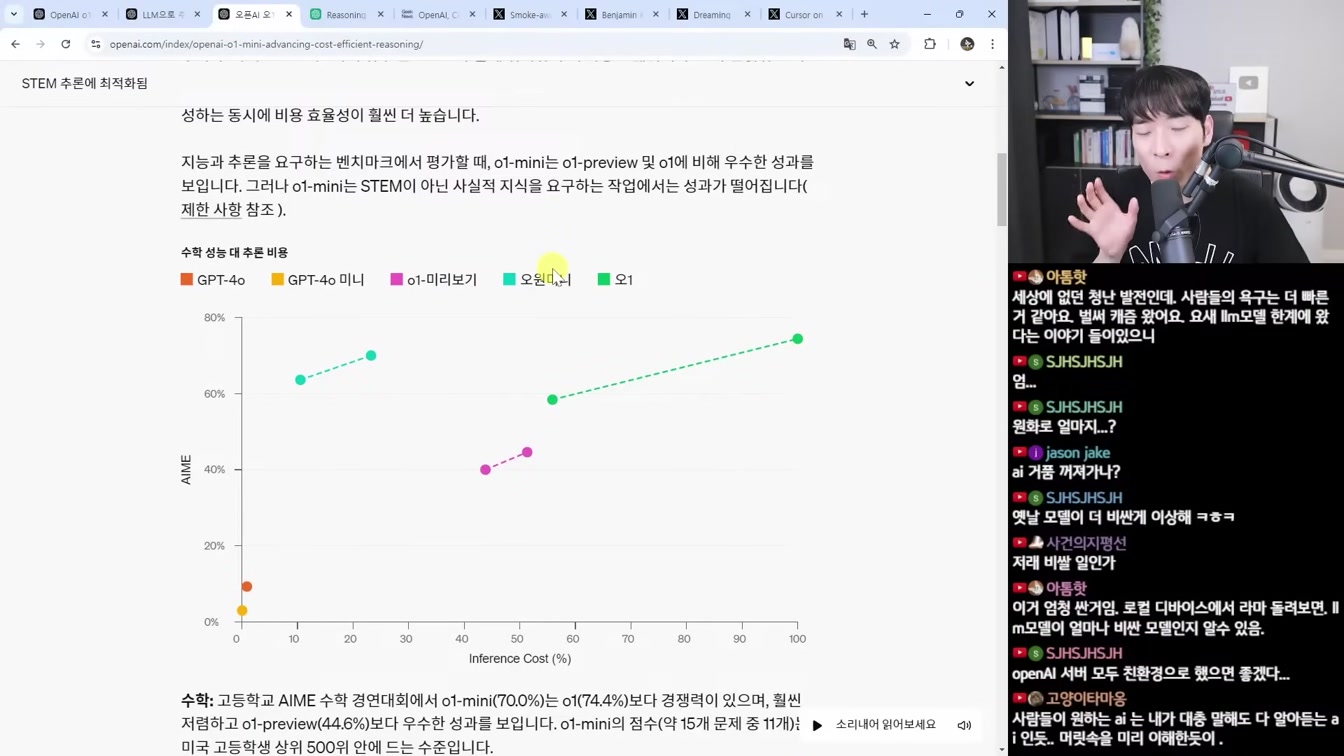Expand the STEM 추론에 최적화됨 section chevron
Viewport: 1344px width, 756px height.
969,84
